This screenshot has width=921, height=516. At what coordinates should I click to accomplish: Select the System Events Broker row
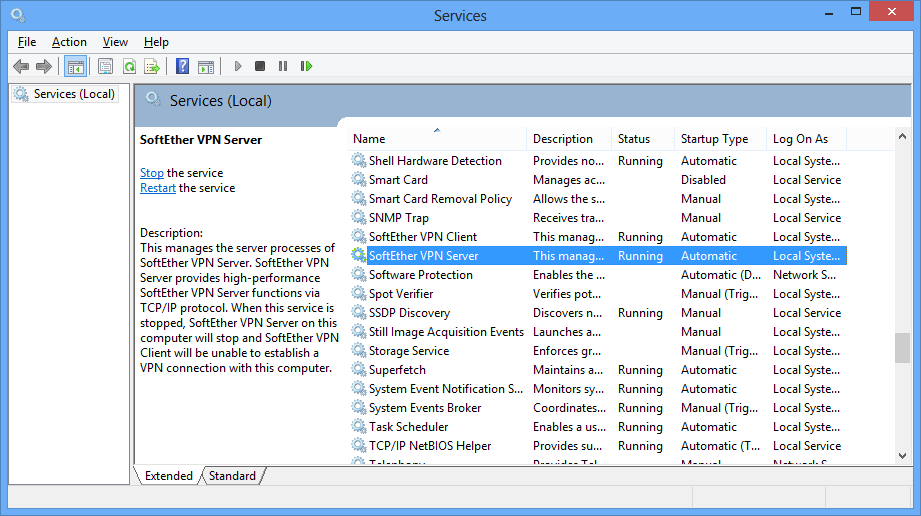598,408
